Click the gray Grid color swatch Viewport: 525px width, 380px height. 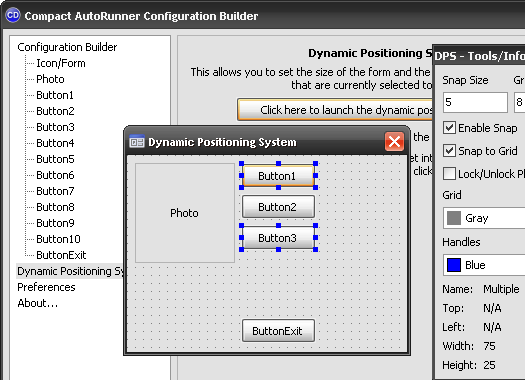[454, 218]
